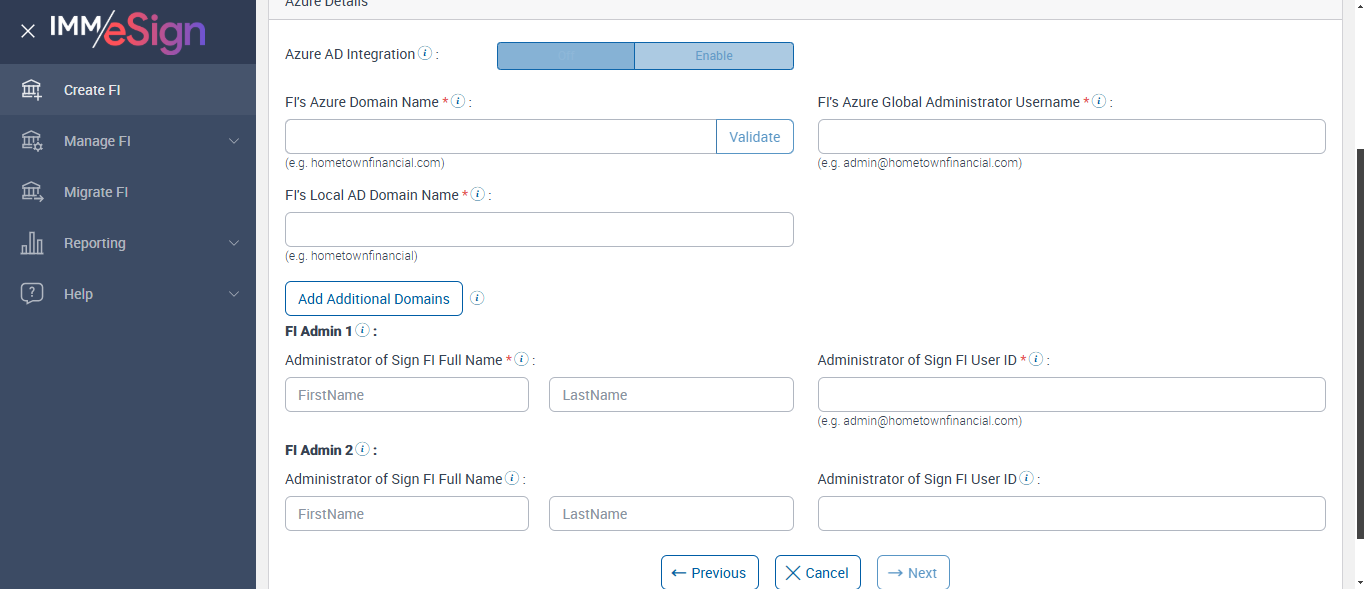Click the FI's Local AD Domain Name info icon
The width and height of the screenshot is (1366, 589).
pyautogui.click(x=478, y=194)
